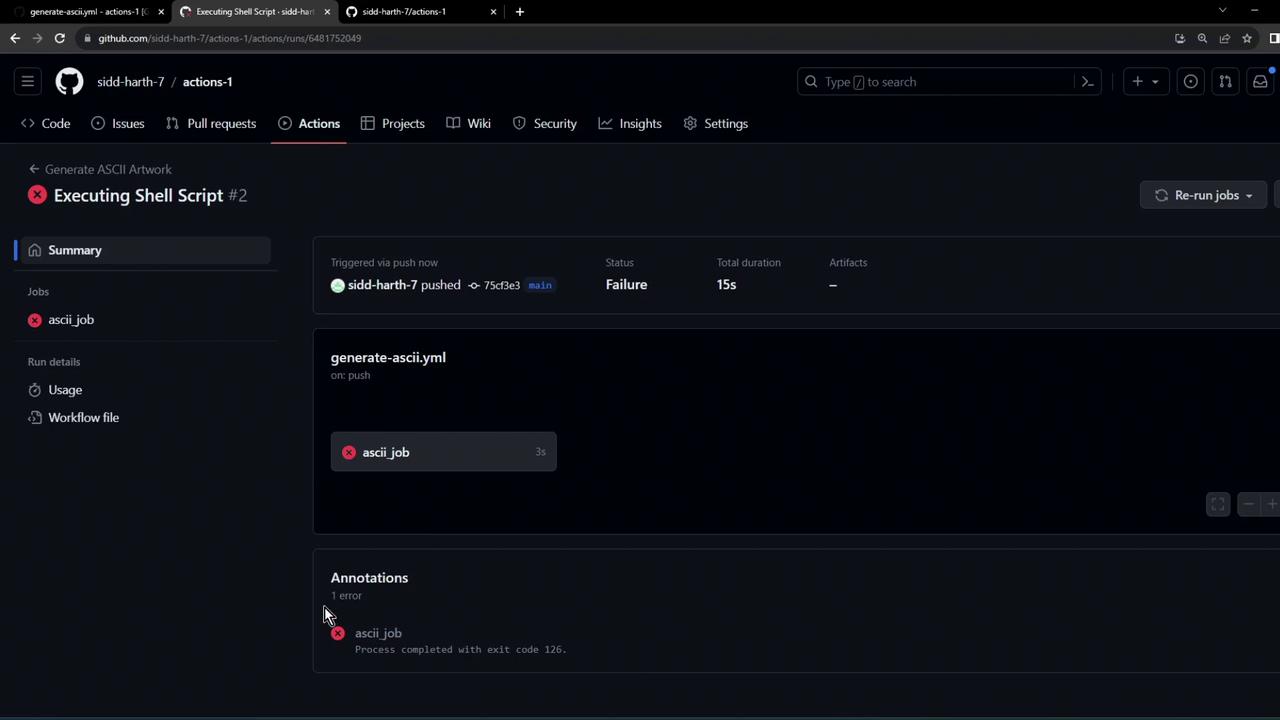This screenshot has height=720, width=1280.
Task: Click the install app icon in address bar
Action: pyautogui.click(x=1180, y=38)
